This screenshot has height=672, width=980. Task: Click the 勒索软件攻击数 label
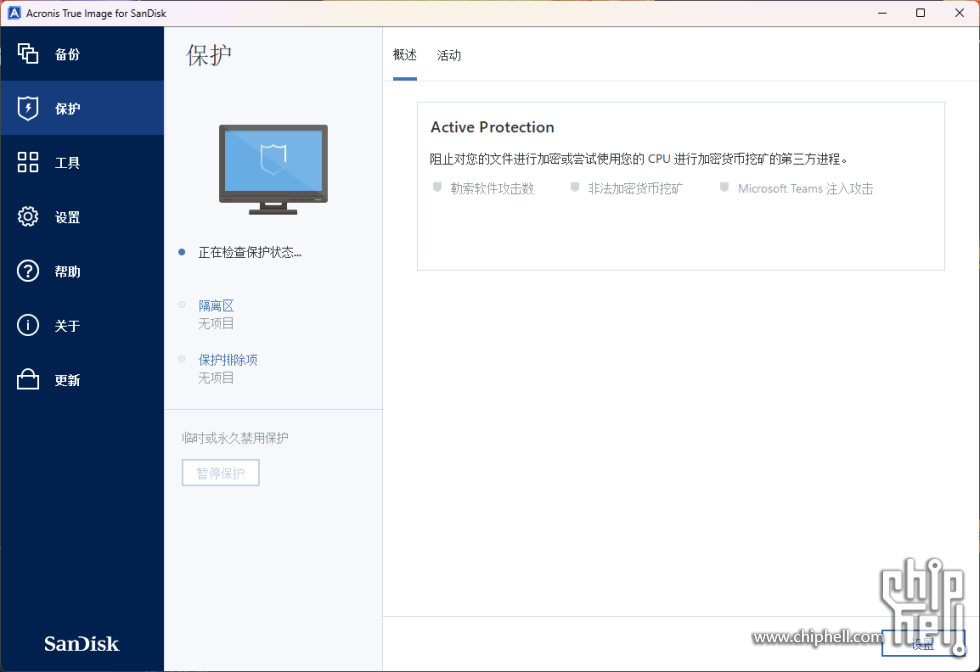[x=492, y=188]
